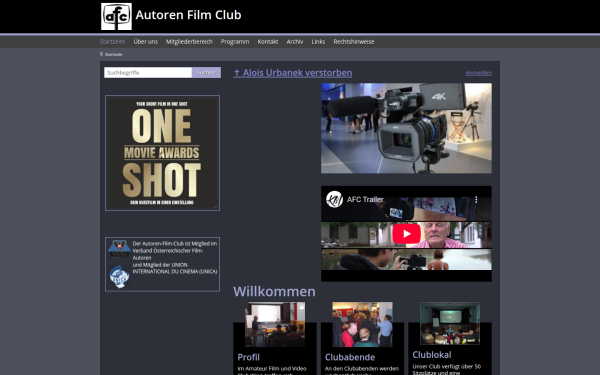
Task: Click the Autoren Film Club site title
Action: tap(188, 15)
